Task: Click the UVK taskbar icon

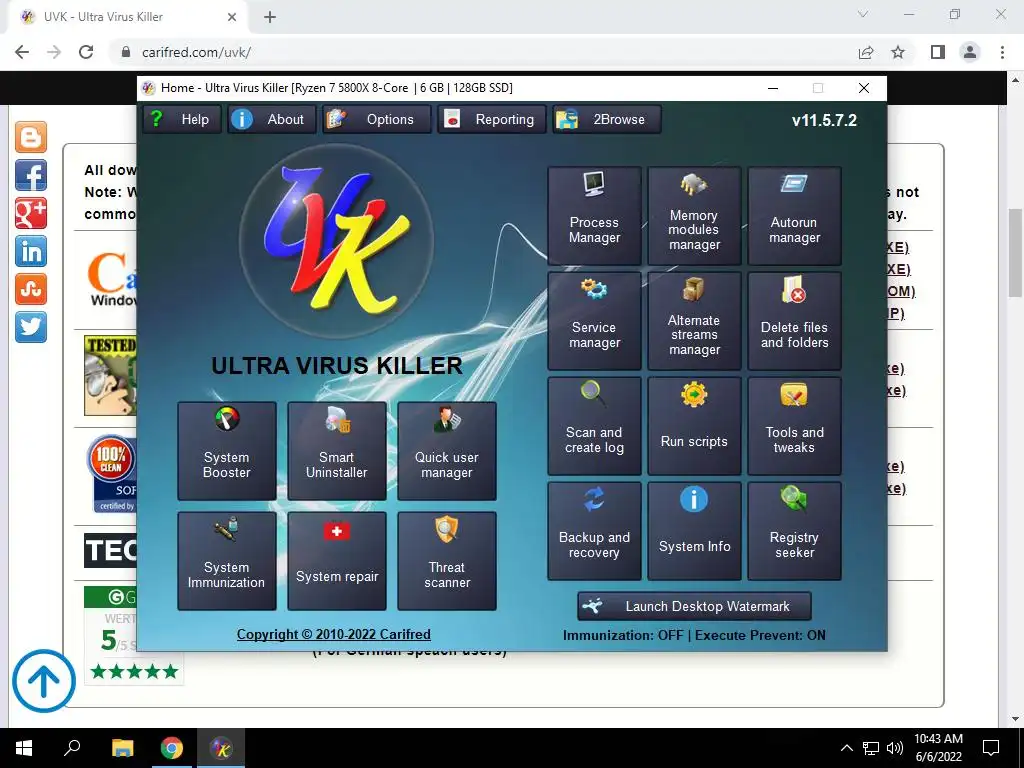Action: (221, 748)
